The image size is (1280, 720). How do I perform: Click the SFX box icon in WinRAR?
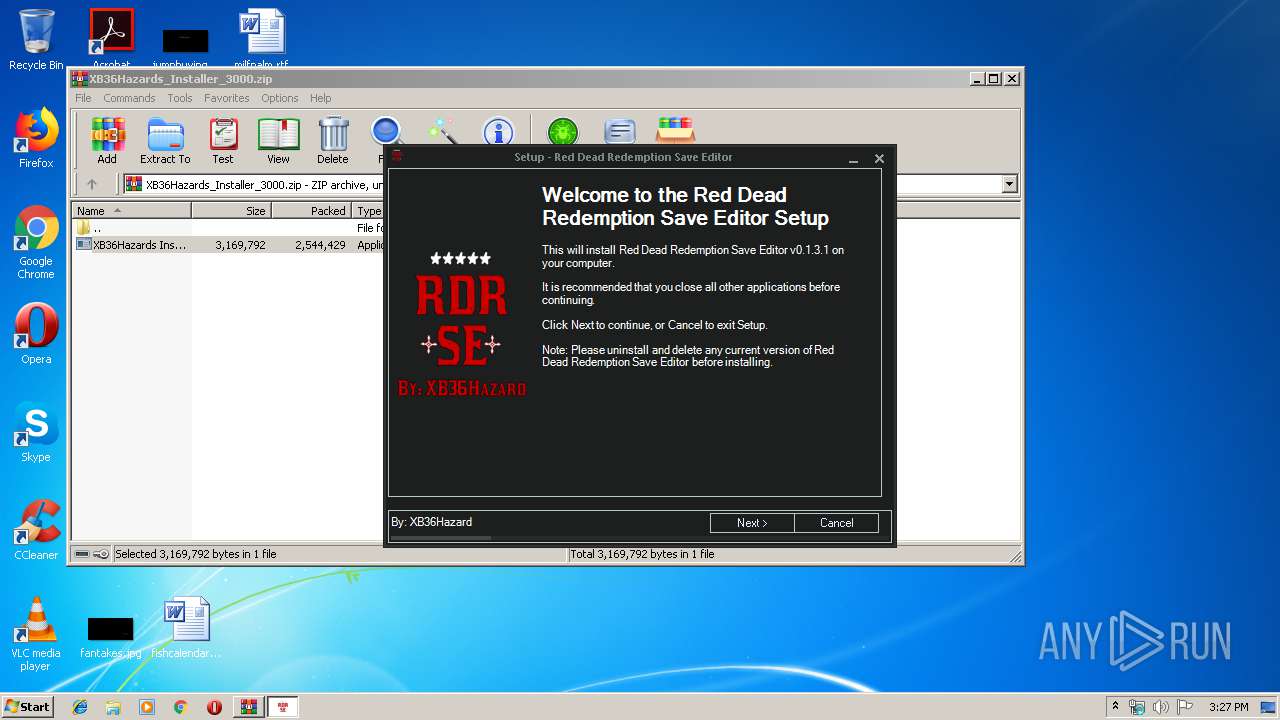(675, 131)
